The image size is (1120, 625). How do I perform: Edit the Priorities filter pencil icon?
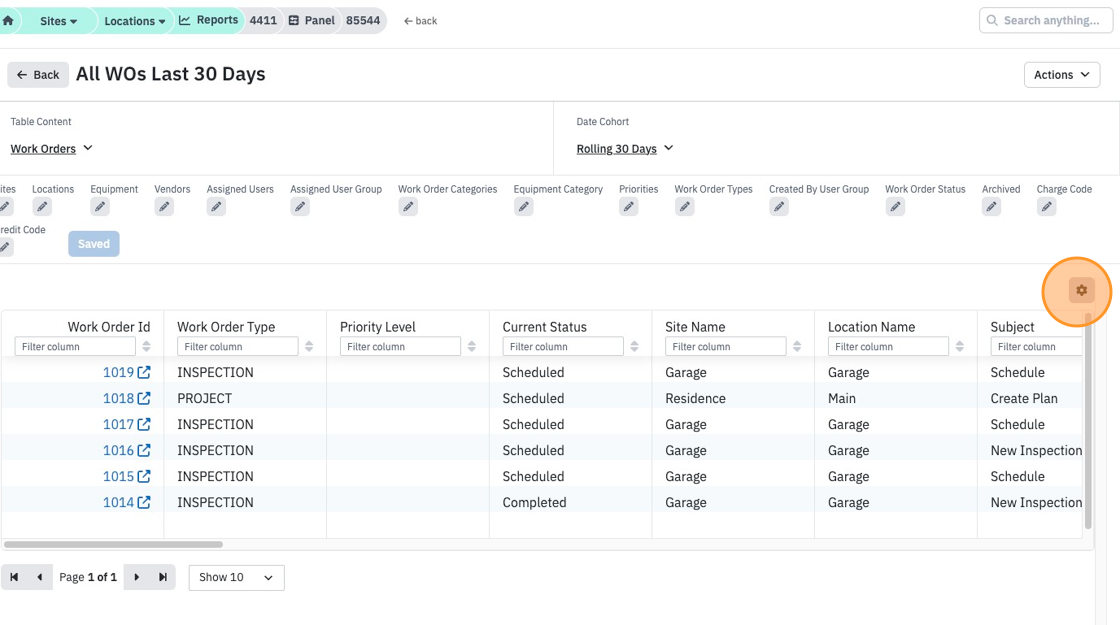[x=629, y=207]
